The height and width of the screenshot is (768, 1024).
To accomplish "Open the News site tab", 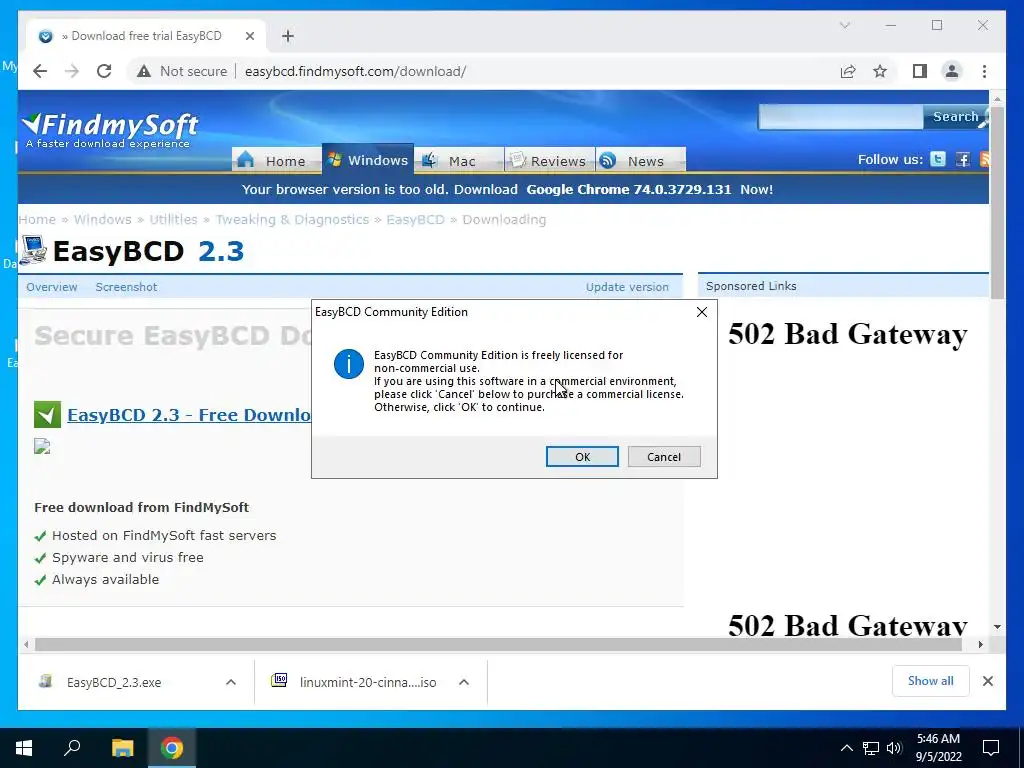I will (x=641, y=160).
